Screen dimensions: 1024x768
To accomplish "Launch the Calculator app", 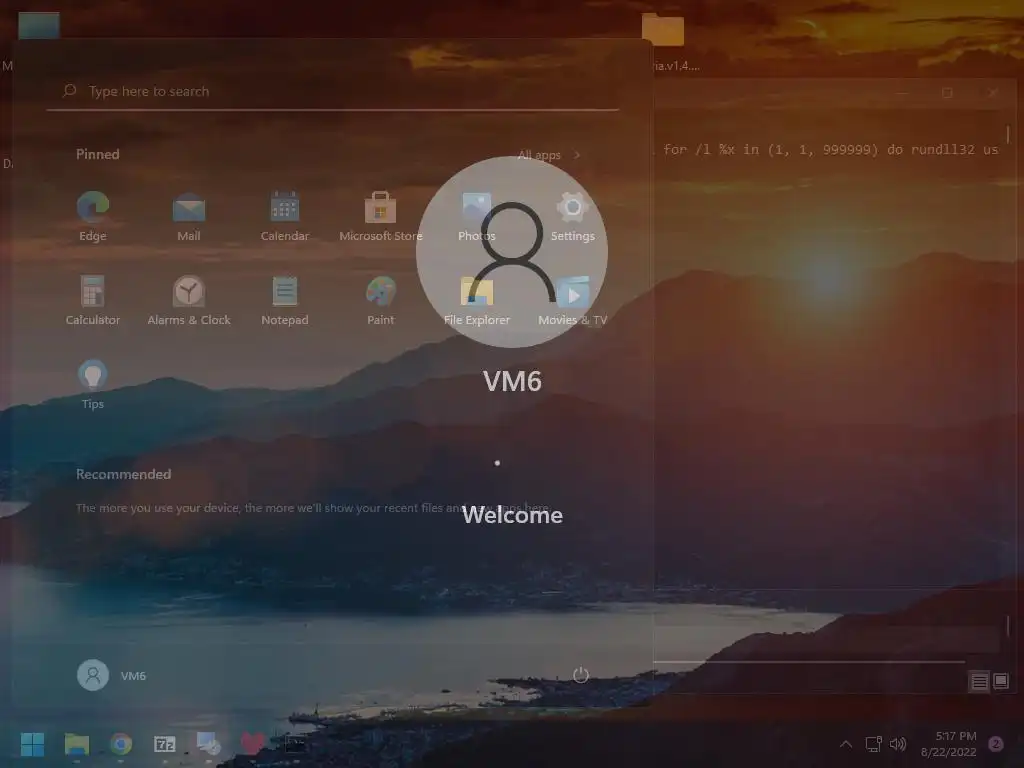I will click(x=93, y=300).
